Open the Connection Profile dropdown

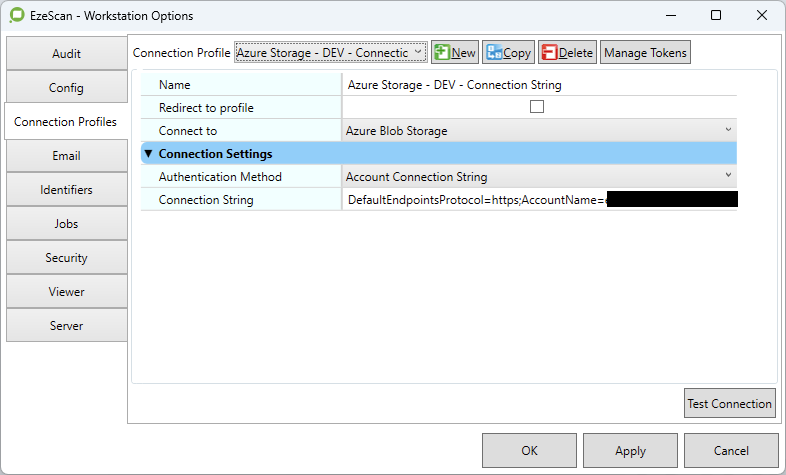click(x=330, y=52)
